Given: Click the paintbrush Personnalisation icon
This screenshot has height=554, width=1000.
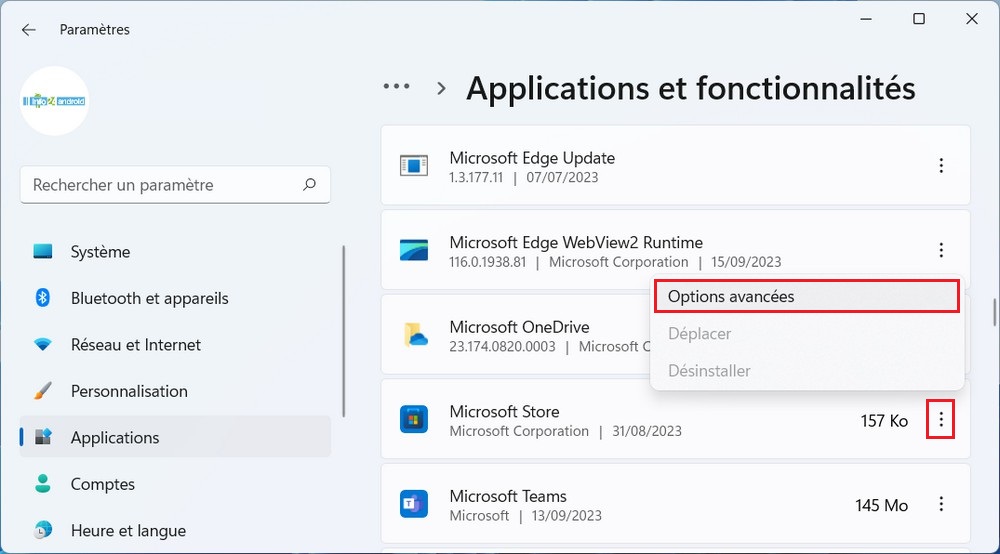Looking at the screenshot, I should pyautogui.click(x=43, y=391).
